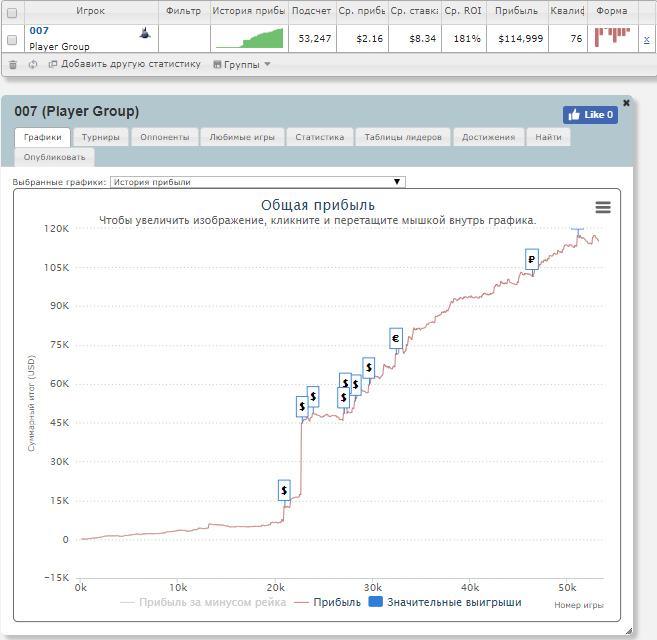Click the trash delete icon in toolbar
657x640 pixels.
point(13,65)
